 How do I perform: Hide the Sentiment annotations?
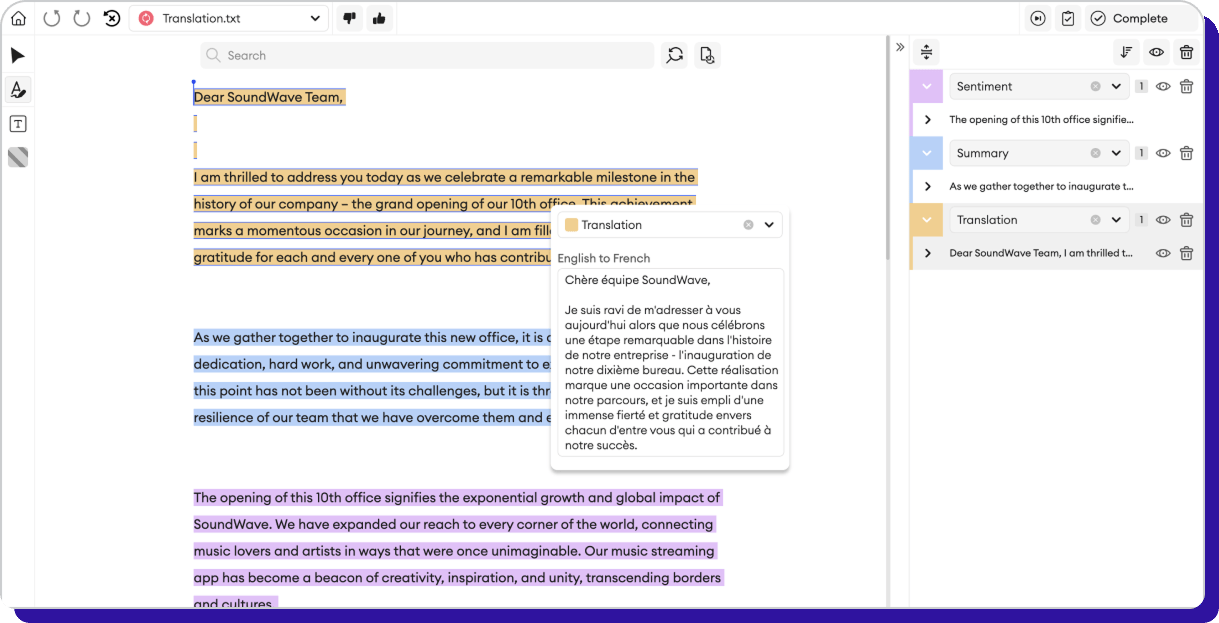[1163, 86]
